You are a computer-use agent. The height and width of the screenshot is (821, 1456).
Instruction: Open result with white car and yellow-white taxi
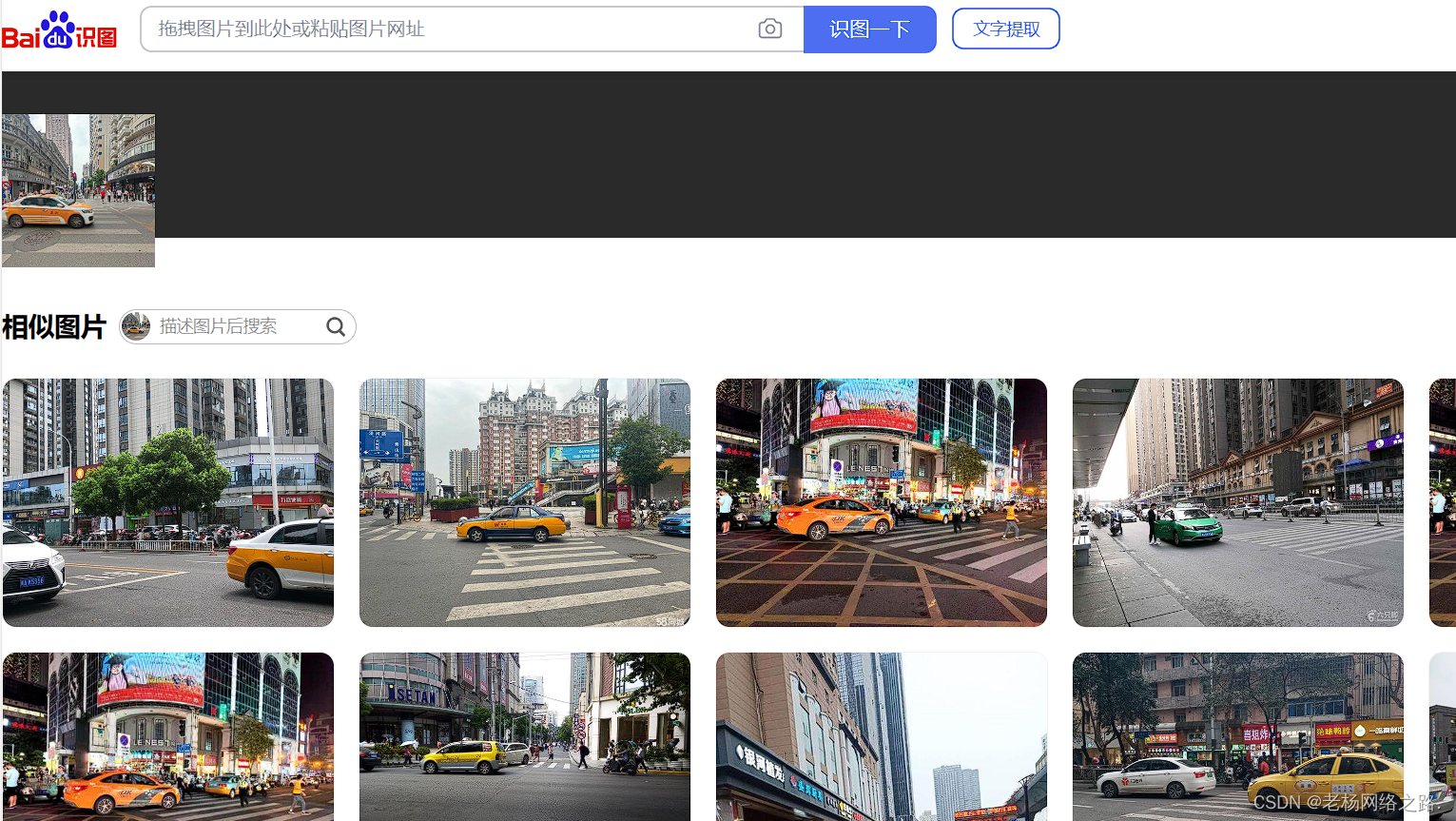coord(168,502)
